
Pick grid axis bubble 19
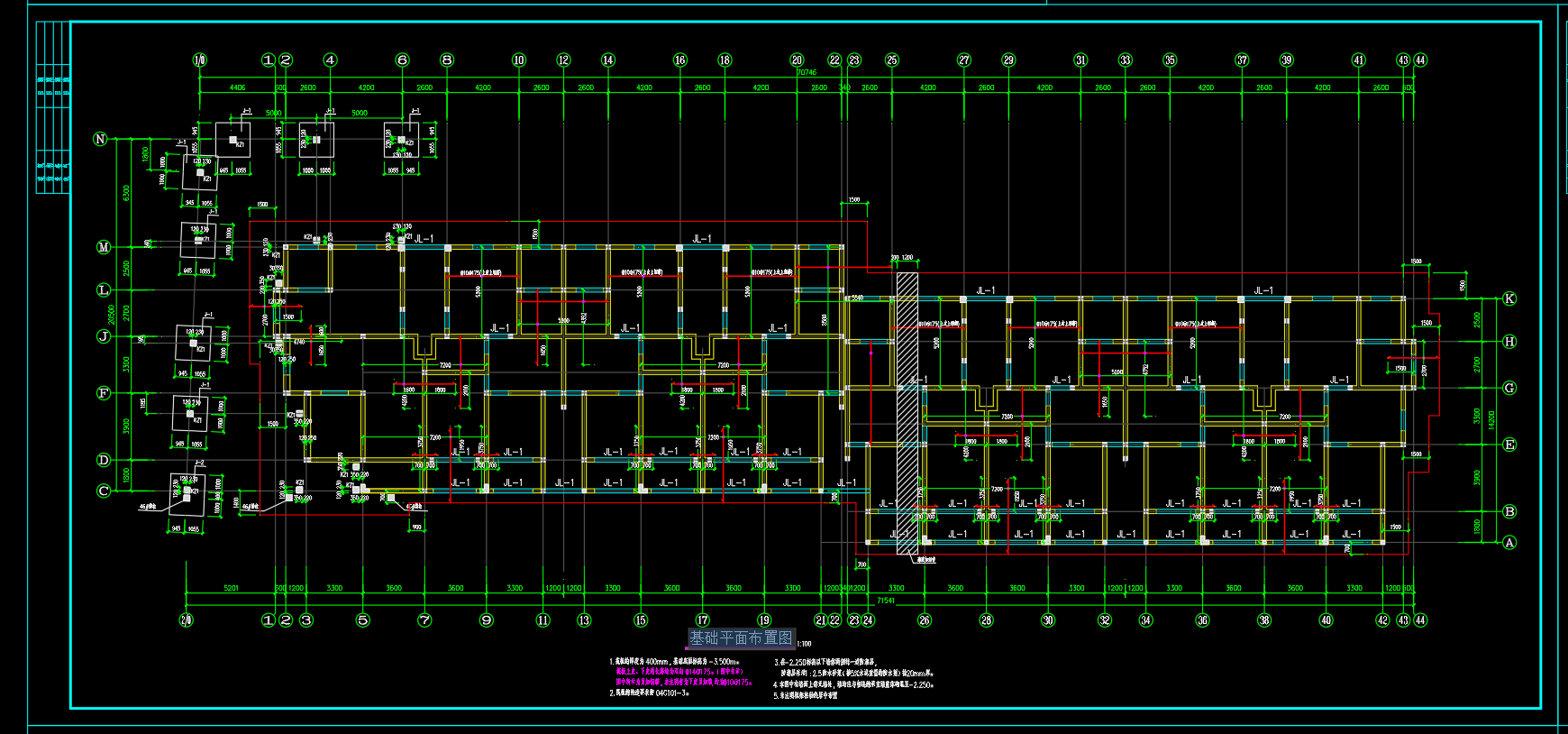(764, 620)
